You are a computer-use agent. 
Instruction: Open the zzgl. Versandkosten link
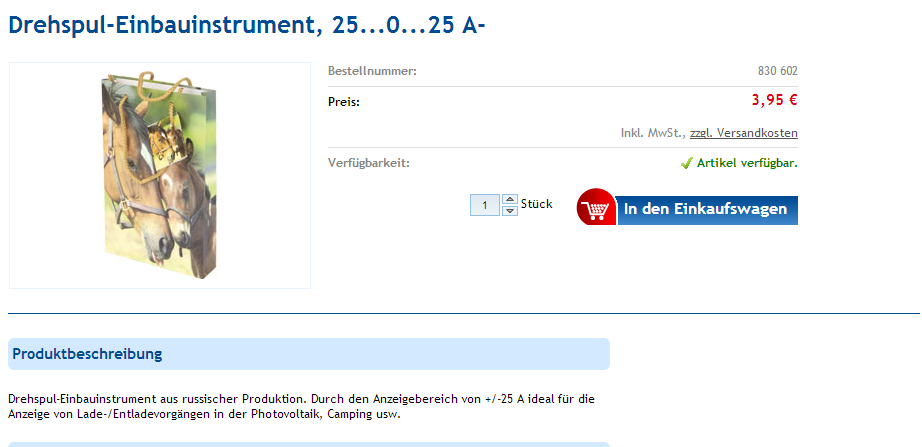click(744, 133)
